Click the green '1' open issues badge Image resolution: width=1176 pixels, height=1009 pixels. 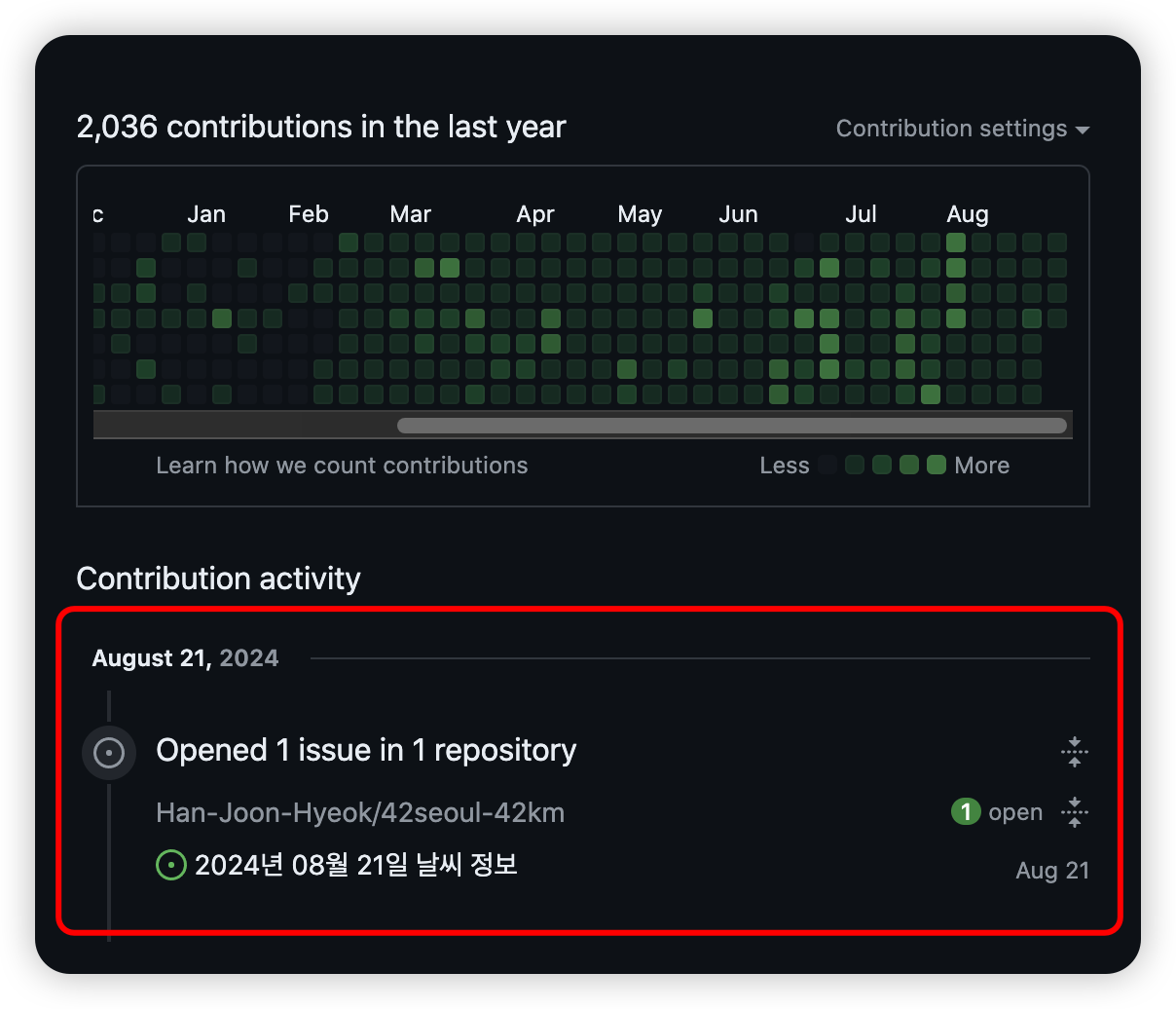[x=965, y=811]
